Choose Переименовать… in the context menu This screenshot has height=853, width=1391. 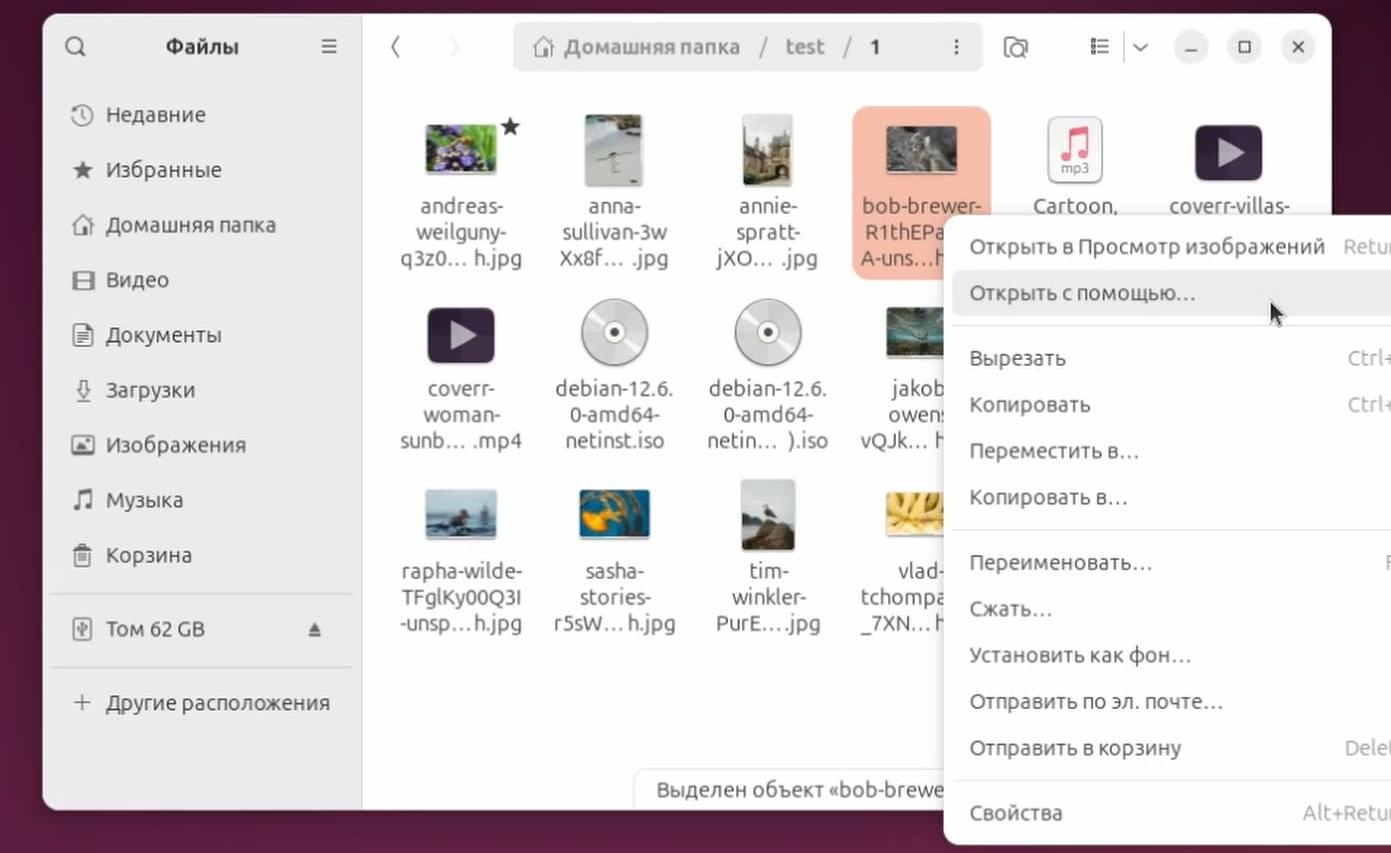1171,563
